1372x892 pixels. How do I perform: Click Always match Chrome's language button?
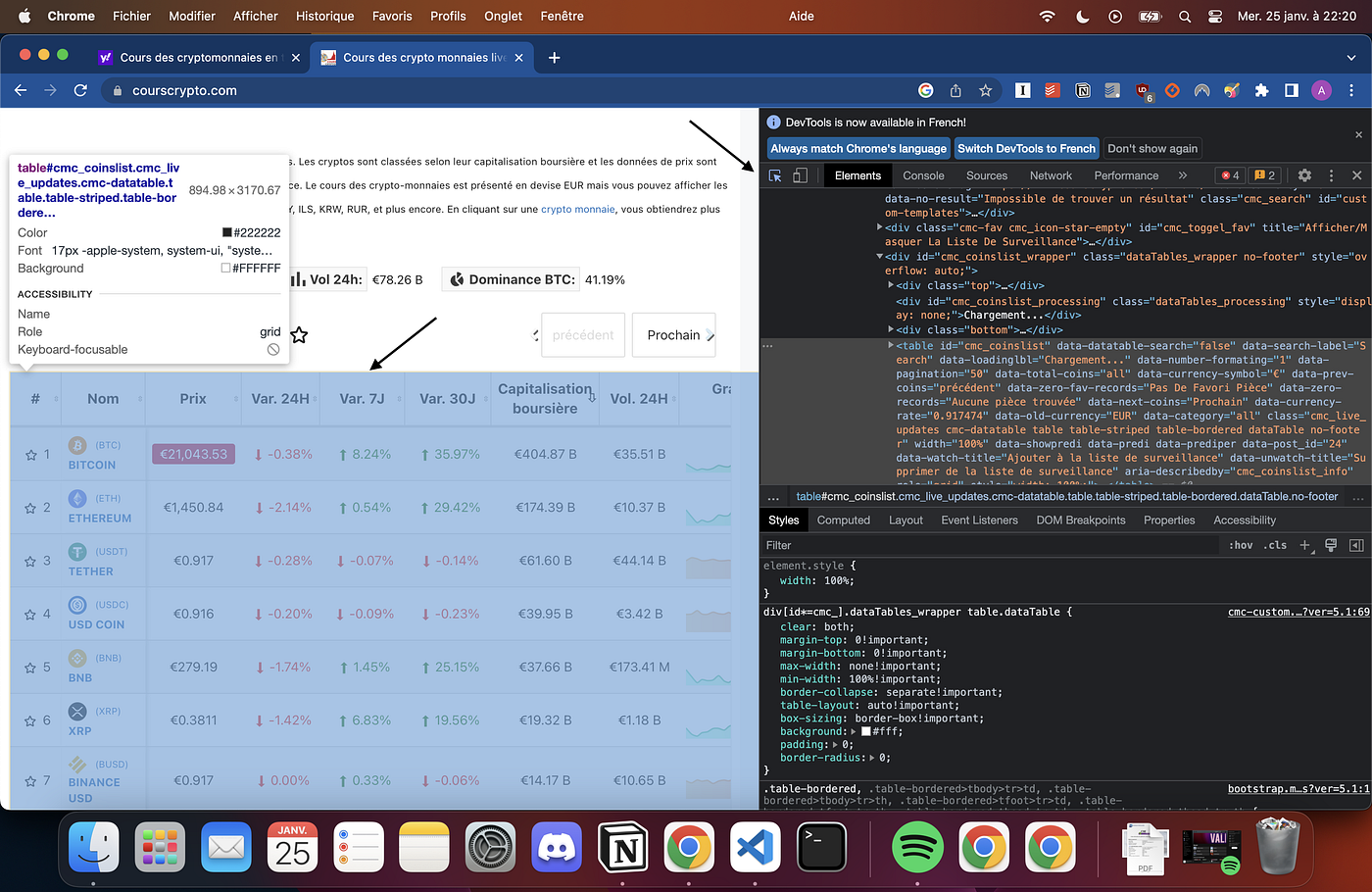coord(858,148)
